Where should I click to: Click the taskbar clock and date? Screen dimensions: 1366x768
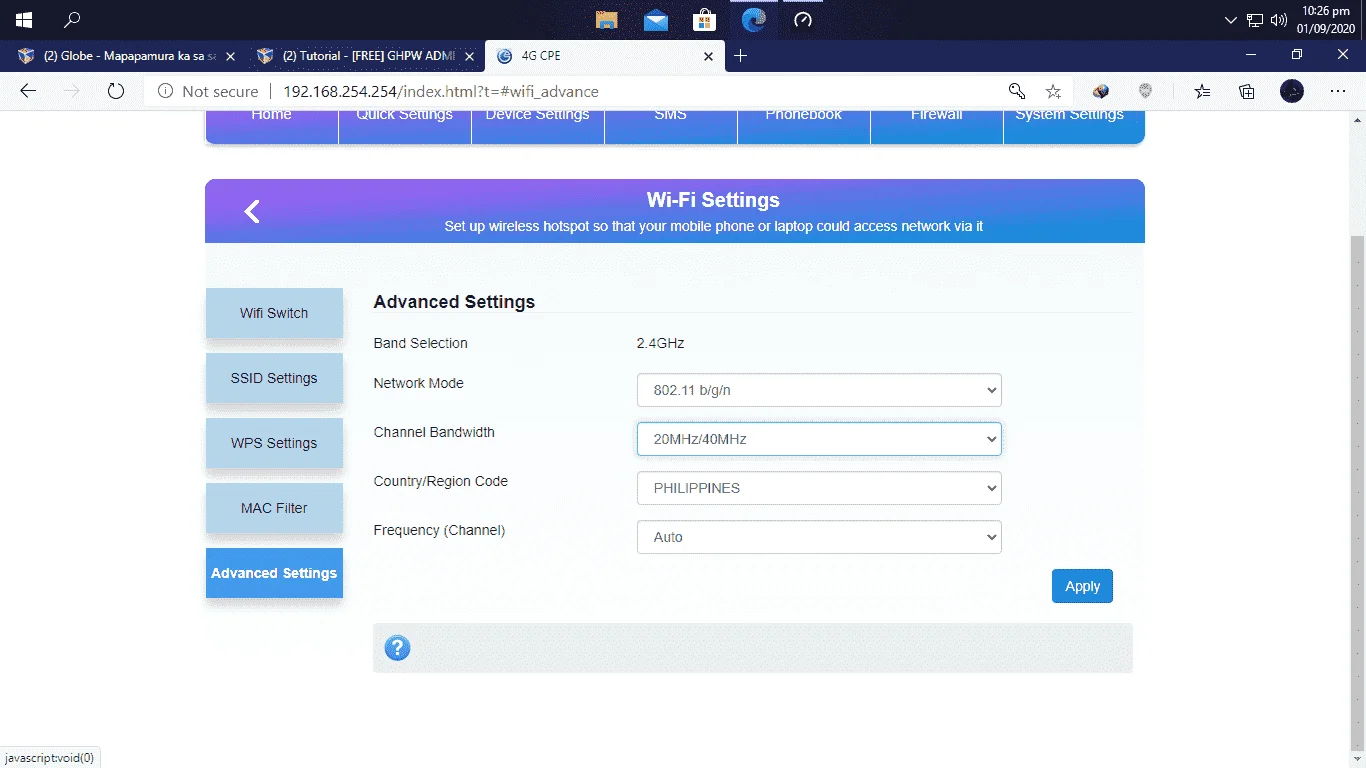point(1326,19)
